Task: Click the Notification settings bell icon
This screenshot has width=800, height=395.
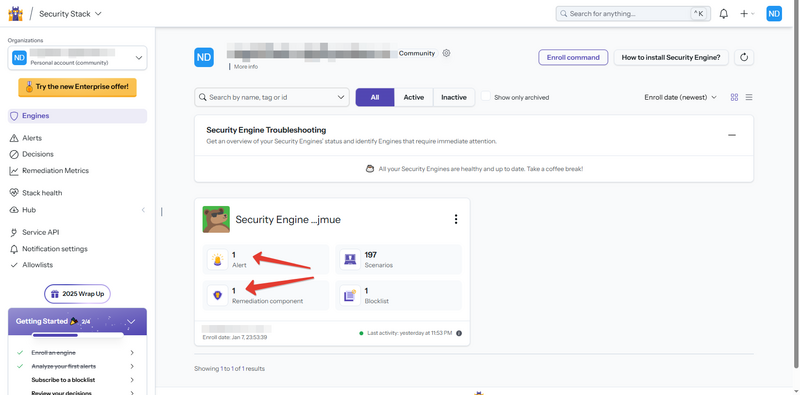Action: [14, 249]
